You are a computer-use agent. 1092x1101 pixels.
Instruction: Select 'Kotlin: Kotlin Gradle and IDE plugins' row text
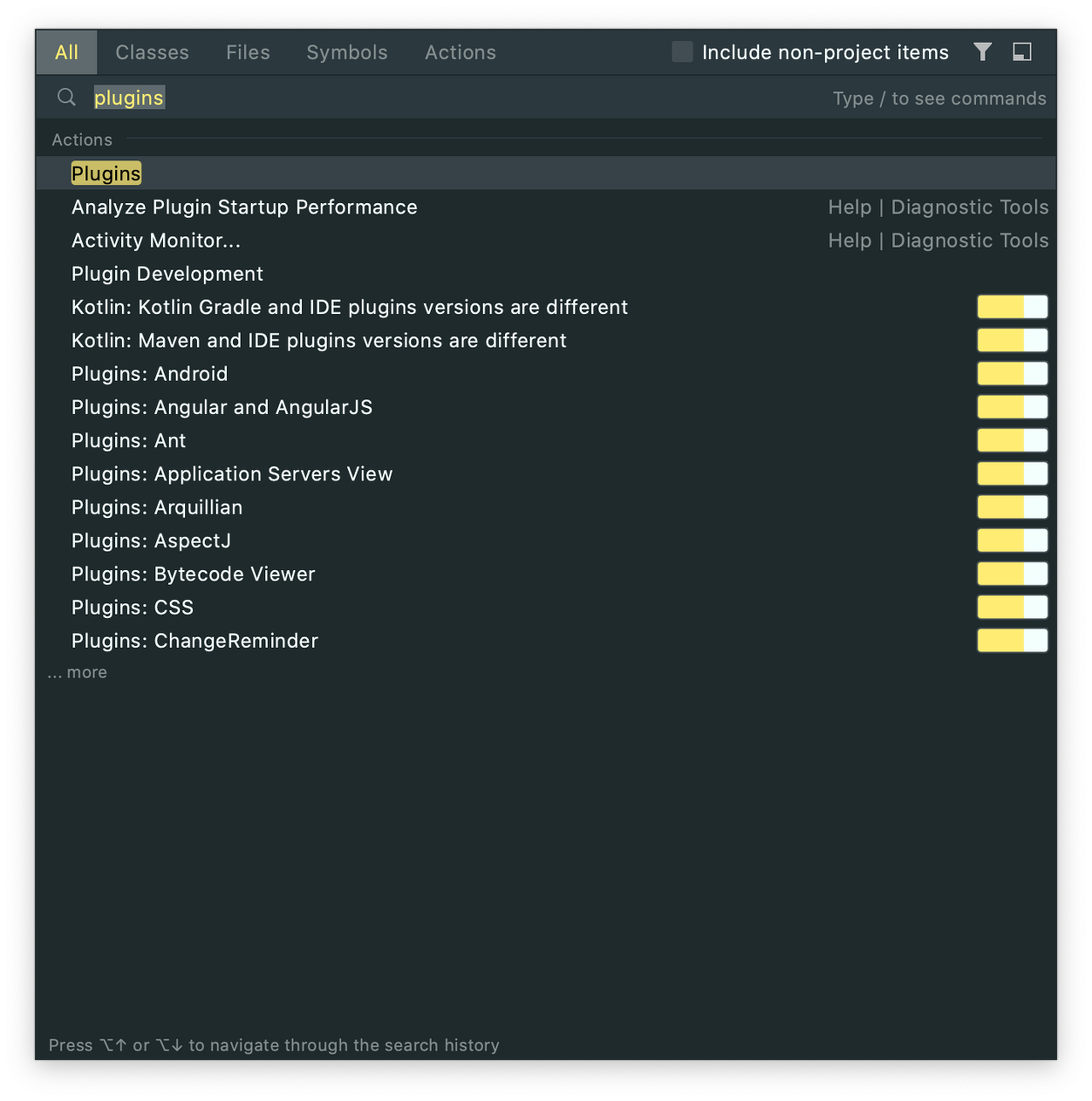click(x=350, y=307)
